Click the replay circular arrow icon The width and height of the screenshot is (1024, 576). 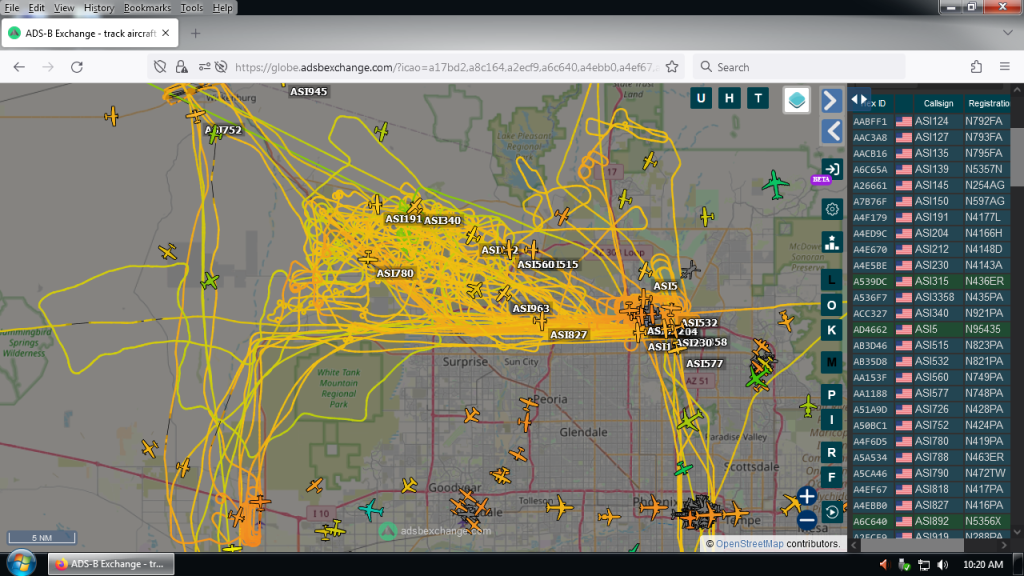pyautogui.click(x=831, y=512)
